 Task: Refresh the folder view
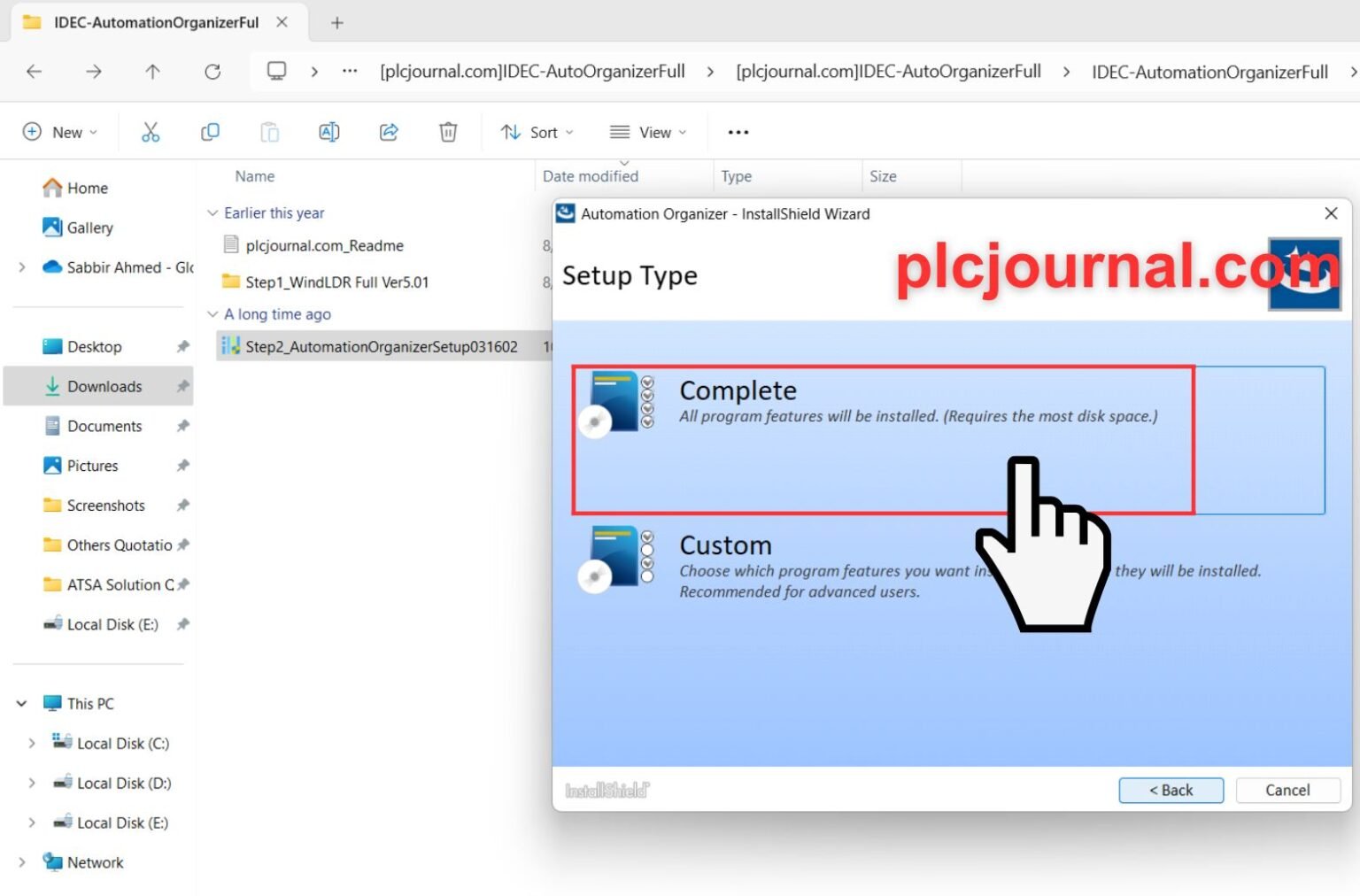pyautogui.click(x=212, y=71)
